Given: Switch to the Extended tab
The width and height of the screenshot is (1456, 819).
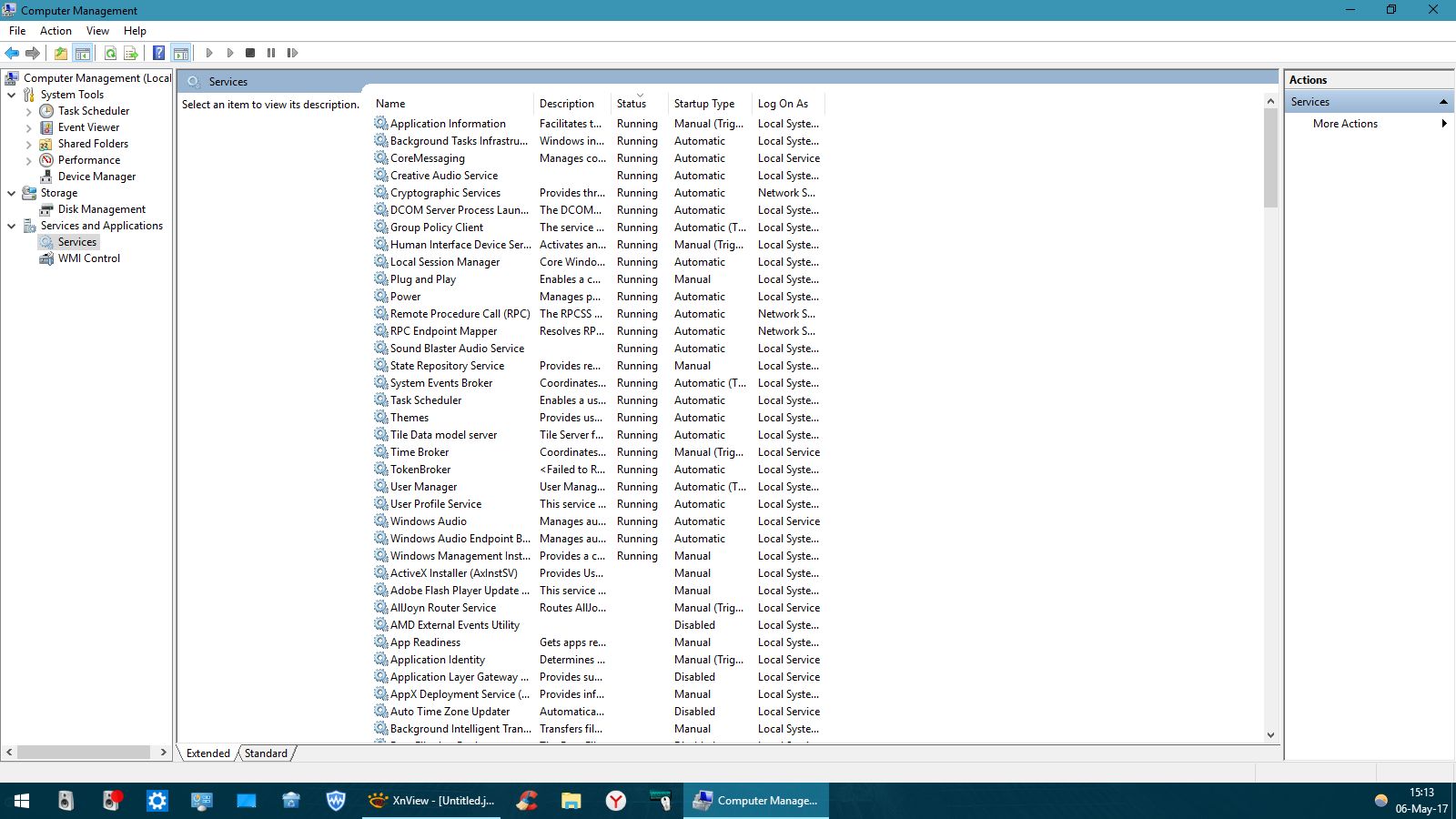Looking at the screenshot, I should coord(208,753).
